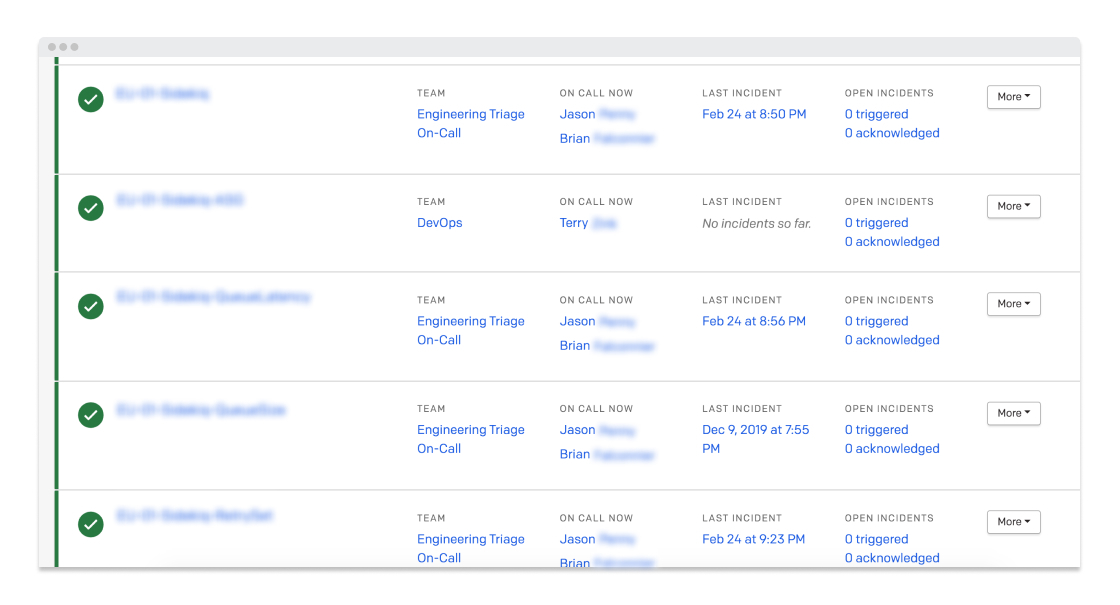Open '0 acknowledged' incidents in 8:50 PM row
This screenshot has height=605, width=1120.
(x=892, y=133)
